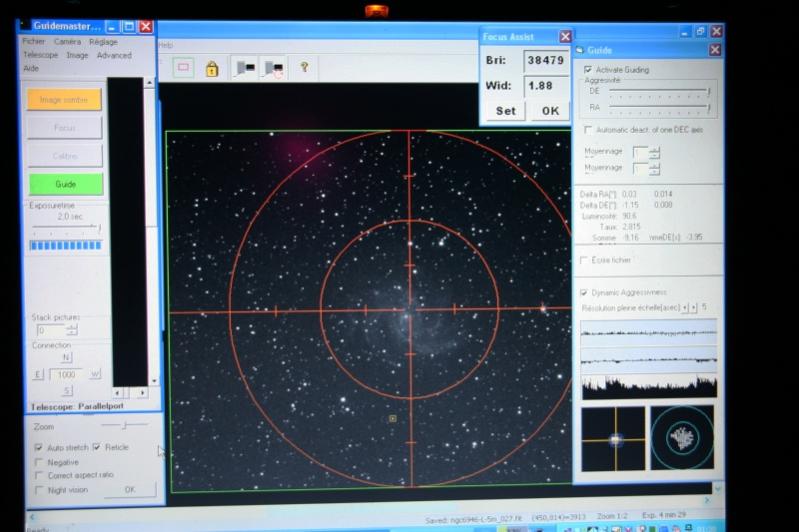Click the Stack picture spinner arrows
The image size is (799, 532).
coord(72,330)
